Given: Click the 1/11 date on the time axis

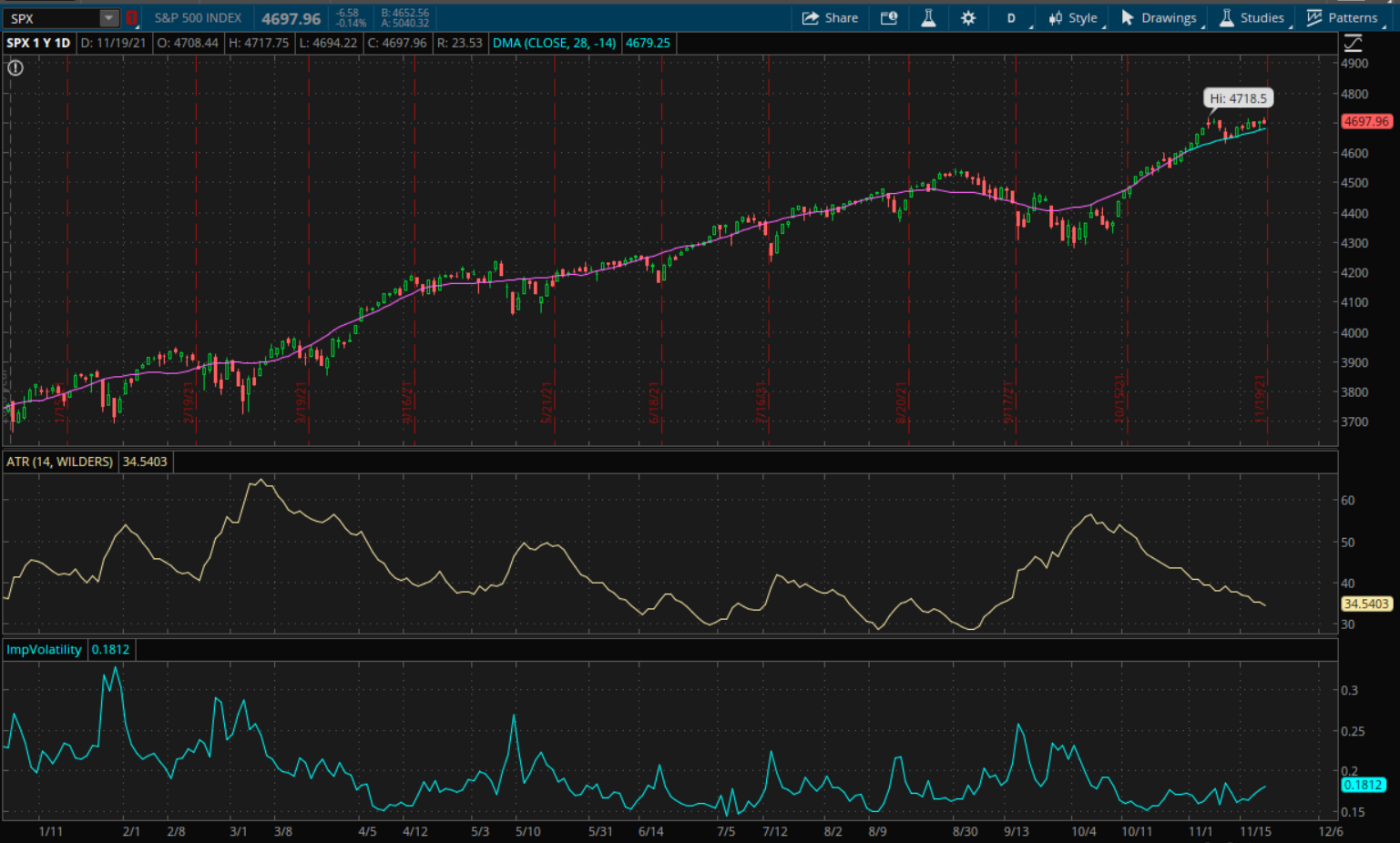Looking at the screenshot, I should [x=51, y=831].
